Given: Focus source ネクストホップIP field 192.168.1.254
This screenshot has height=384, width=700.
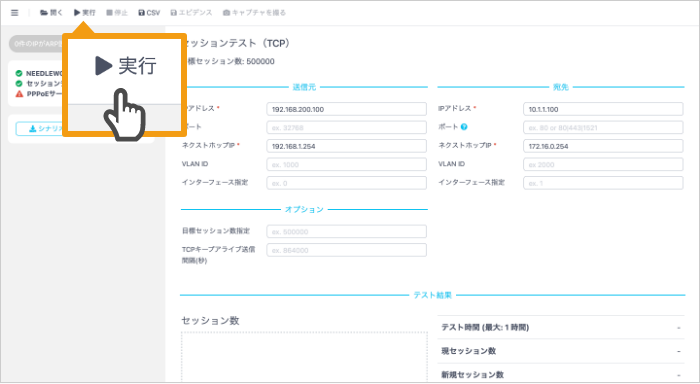Looking at the screenshot, I should [x=346, y=146].
